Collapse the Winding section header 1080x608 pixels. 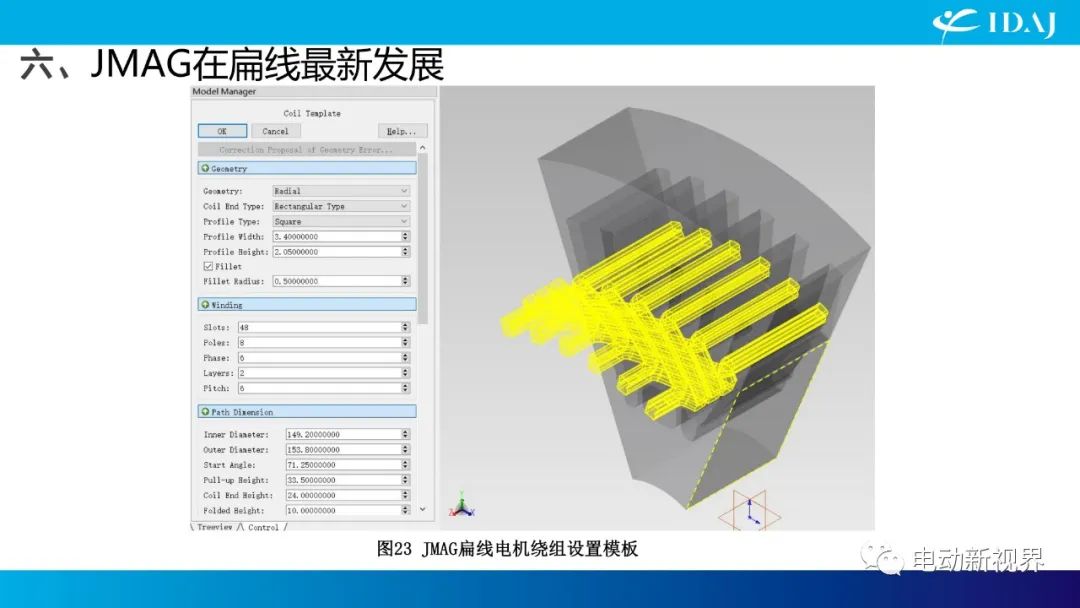[x=307, y=304]
